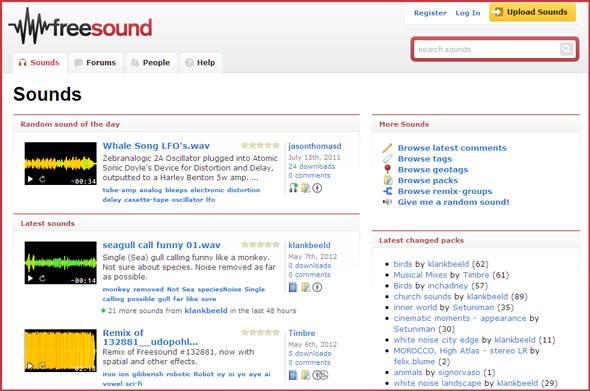Click pack icon beside Browse packs
The image size is (590, 391).
388,180
